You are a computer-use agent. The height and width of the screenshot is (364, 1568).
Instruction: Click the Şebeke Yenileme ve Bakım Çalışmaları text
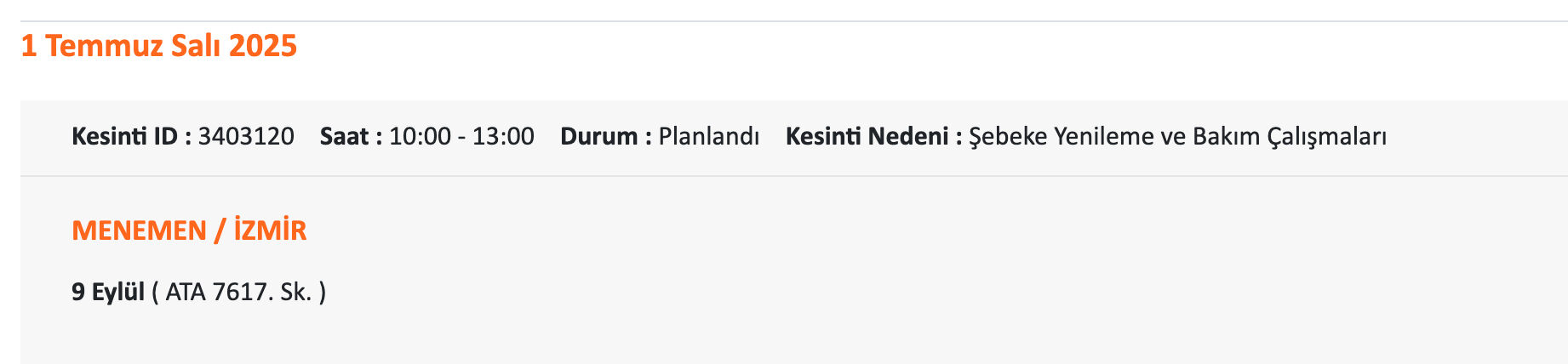[x=1178, y=136]
